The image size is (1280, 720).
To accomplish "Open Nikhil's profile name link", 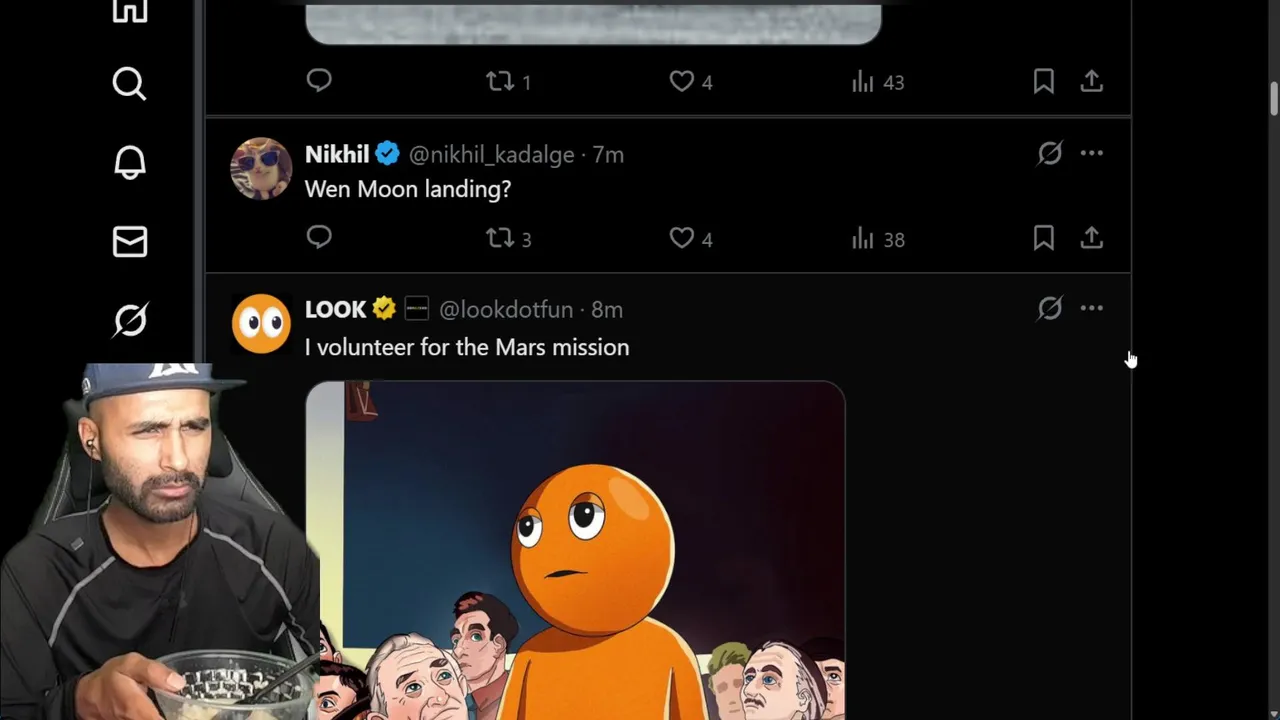I will point(337,154).
